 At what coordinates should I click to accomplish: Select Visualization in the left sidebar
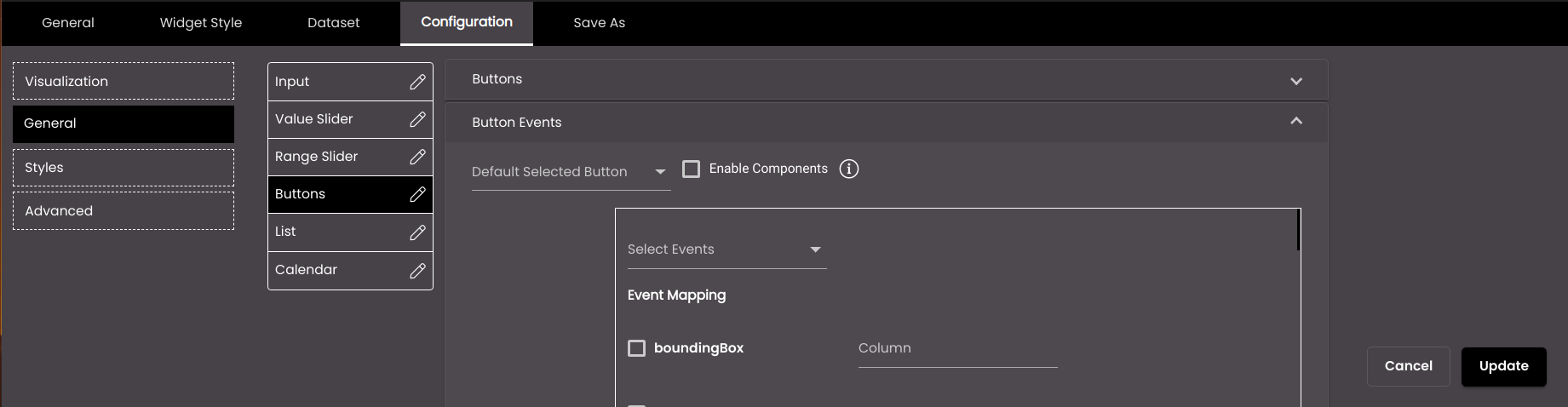(x=123, y=81)
